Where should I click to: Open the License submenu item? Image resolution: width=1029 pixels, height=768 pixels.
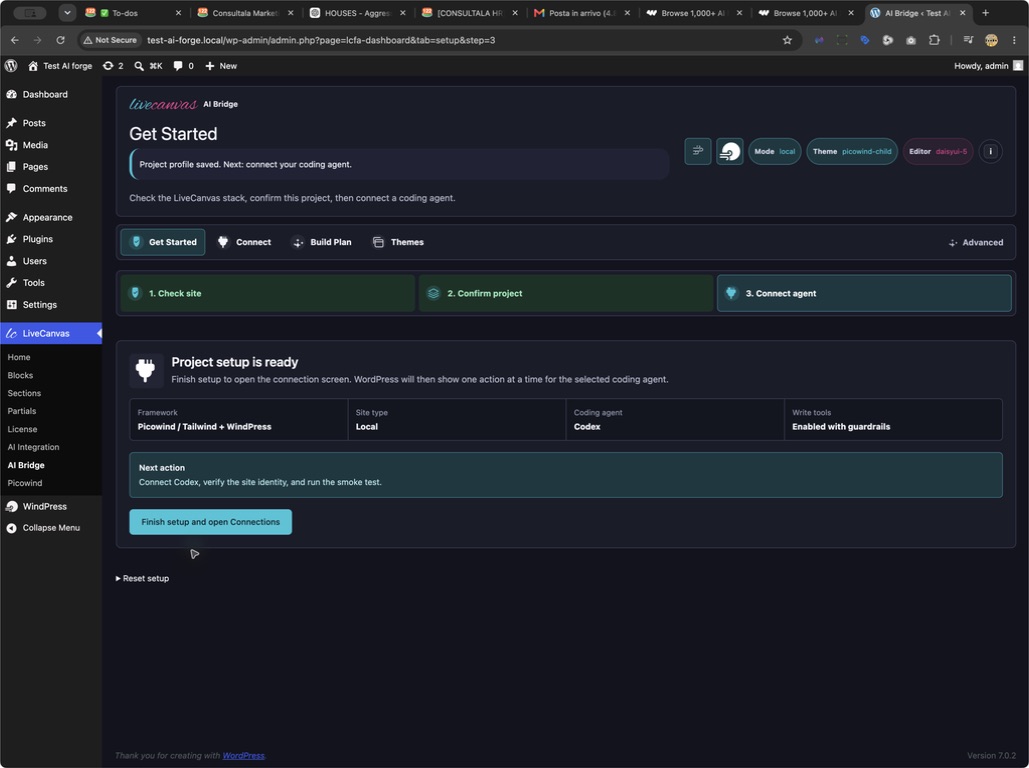click(x=22, y=429)
